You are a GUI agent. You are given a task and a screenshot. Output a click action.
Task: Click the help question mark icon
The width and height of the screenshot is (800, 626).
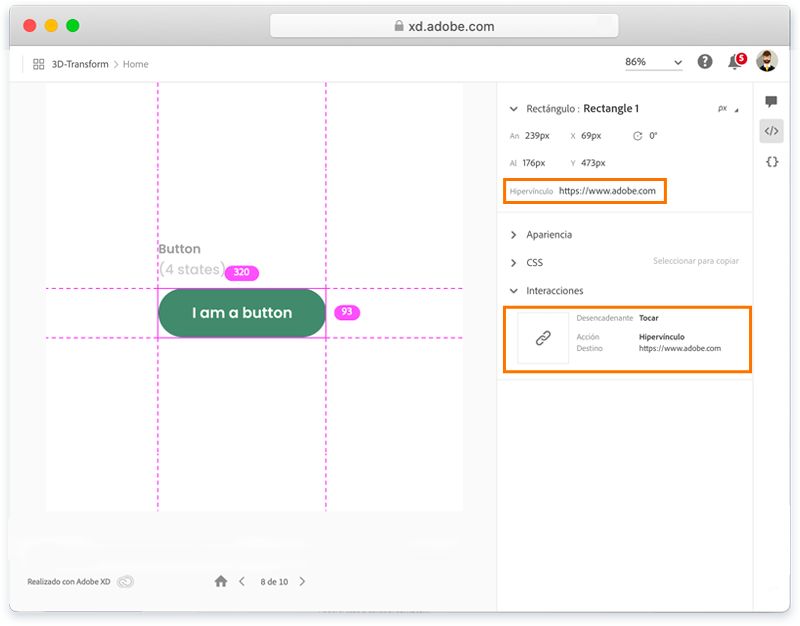[x=705, y=62]
